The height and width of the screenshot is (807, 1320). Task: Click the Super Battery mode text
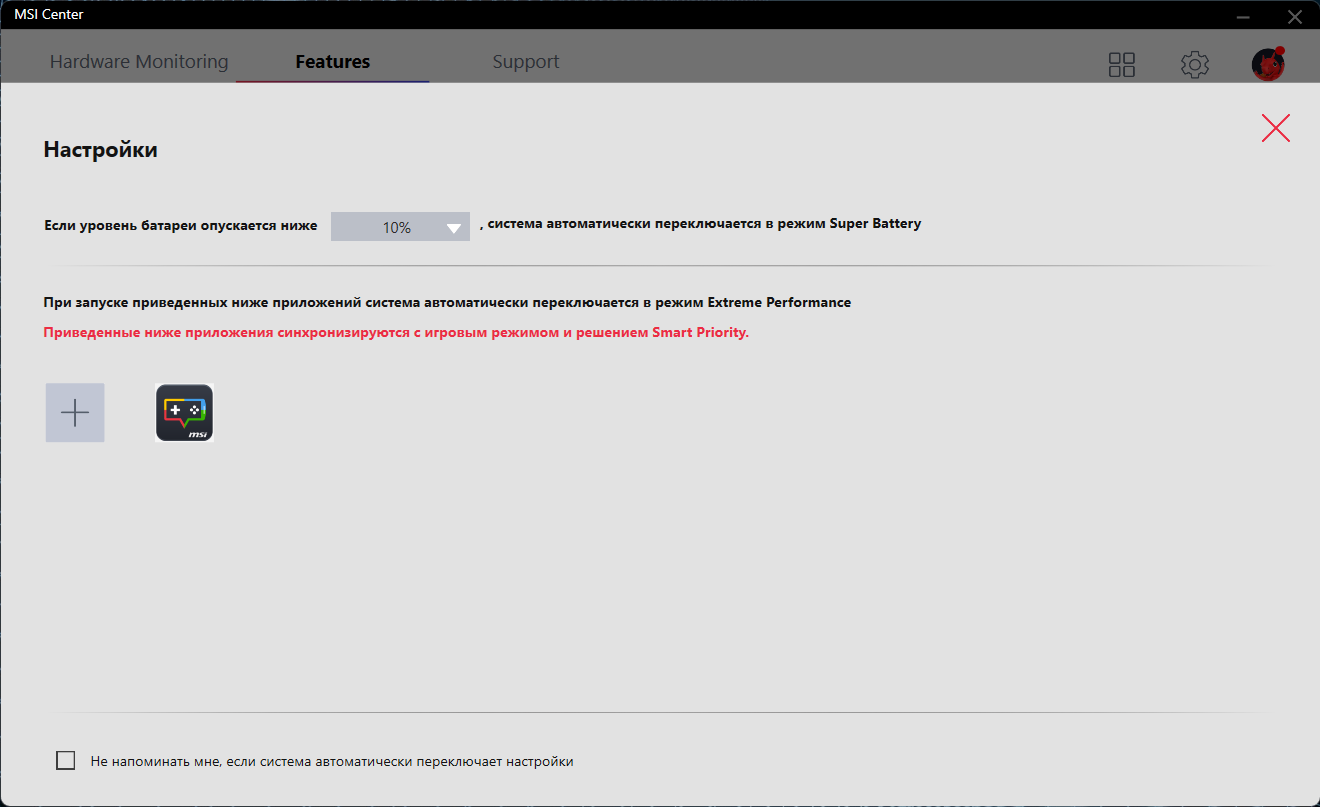(700, 224)
